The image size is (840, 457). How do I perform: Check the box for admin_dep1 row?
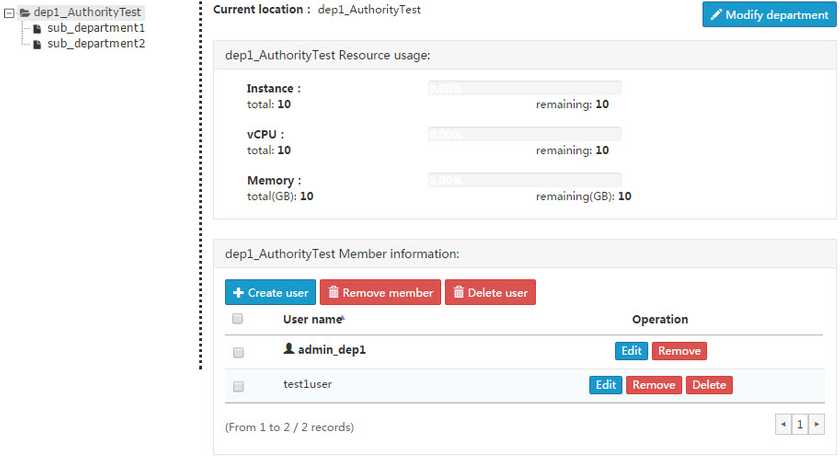click(238, 352)
